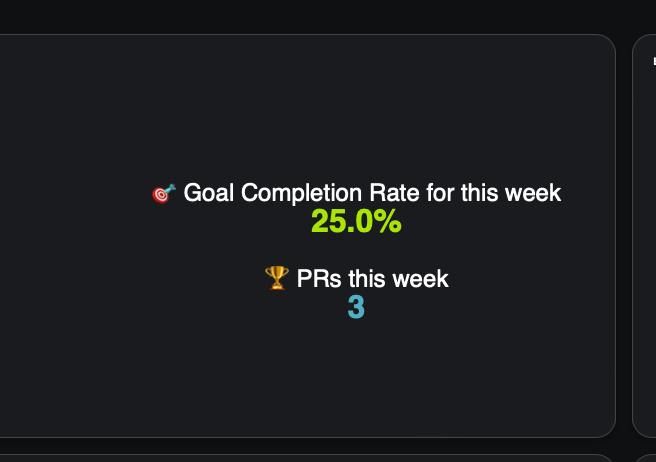Click the partial card in bottom-right corner

pyautogui.click(x=645, y=458)
